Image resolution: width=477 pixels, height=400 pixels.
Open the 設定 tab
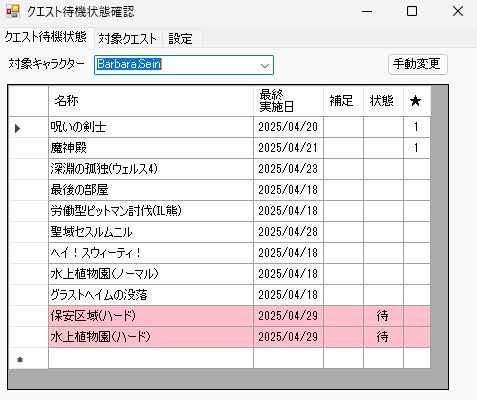point(180,39)
